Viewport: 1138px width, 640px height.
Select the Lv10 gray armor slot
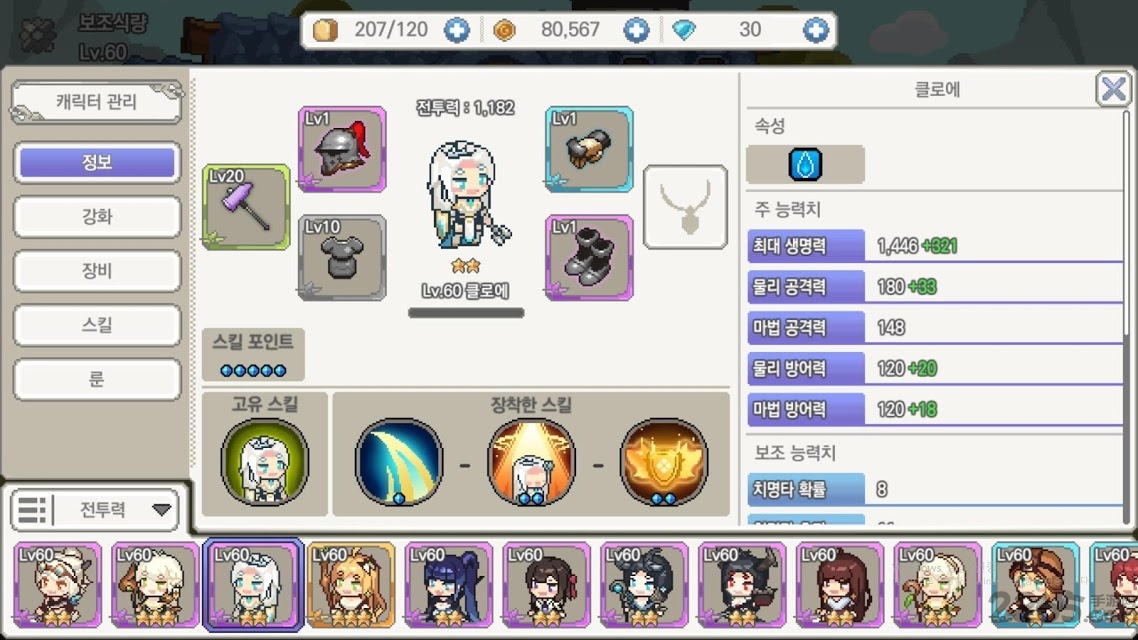point(342,258)
